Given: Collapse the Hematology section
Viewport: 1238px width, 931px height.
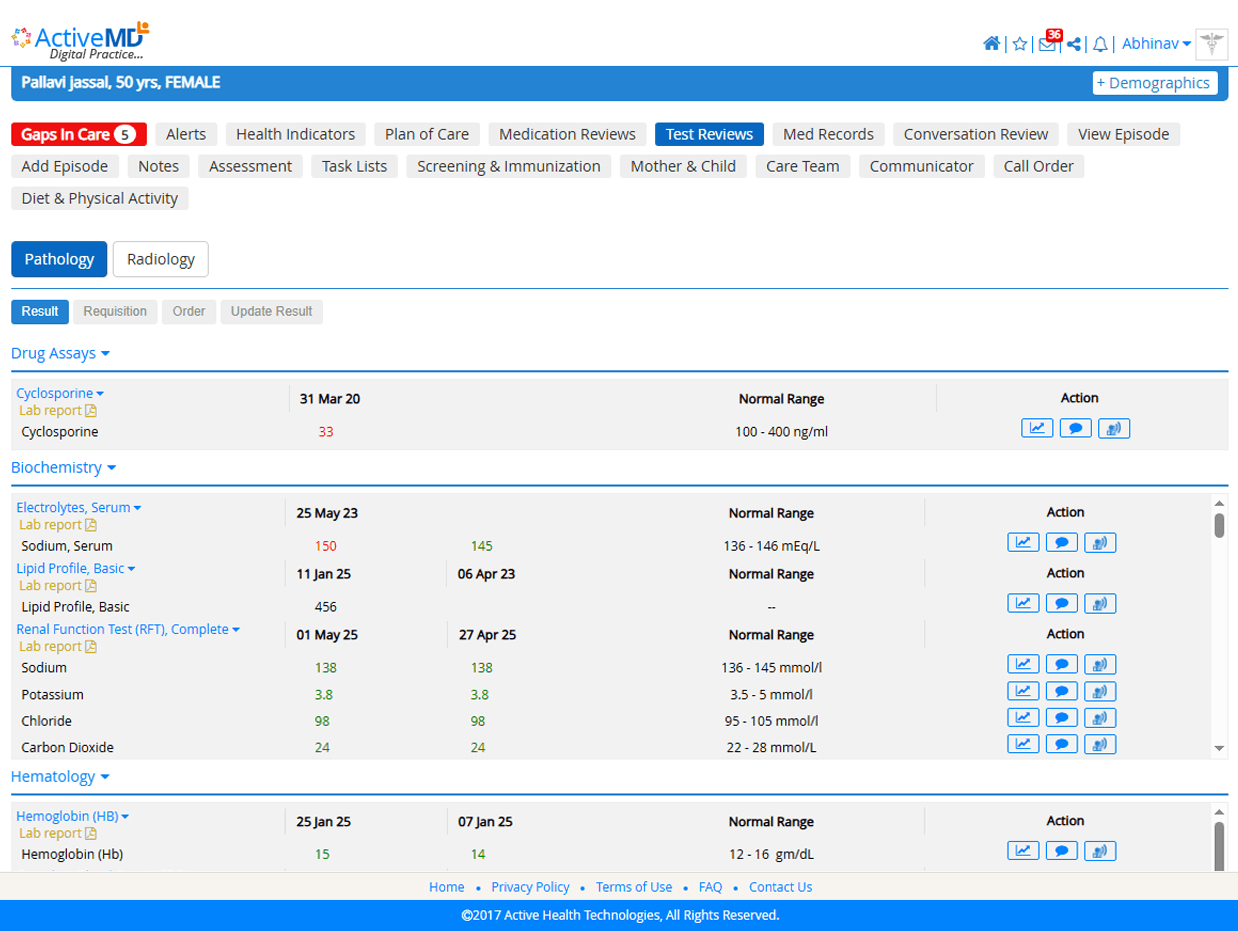Looking at the screenshot, I should click(x=60, y=777).
